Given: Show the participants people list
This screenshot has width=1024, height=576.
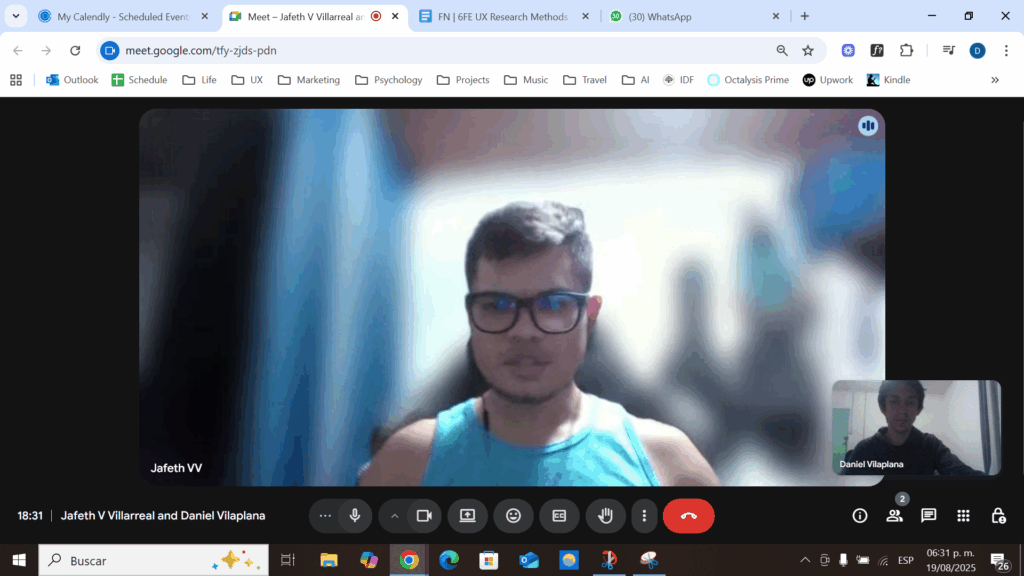Looking at the screenshot, I should coord(894,516).
